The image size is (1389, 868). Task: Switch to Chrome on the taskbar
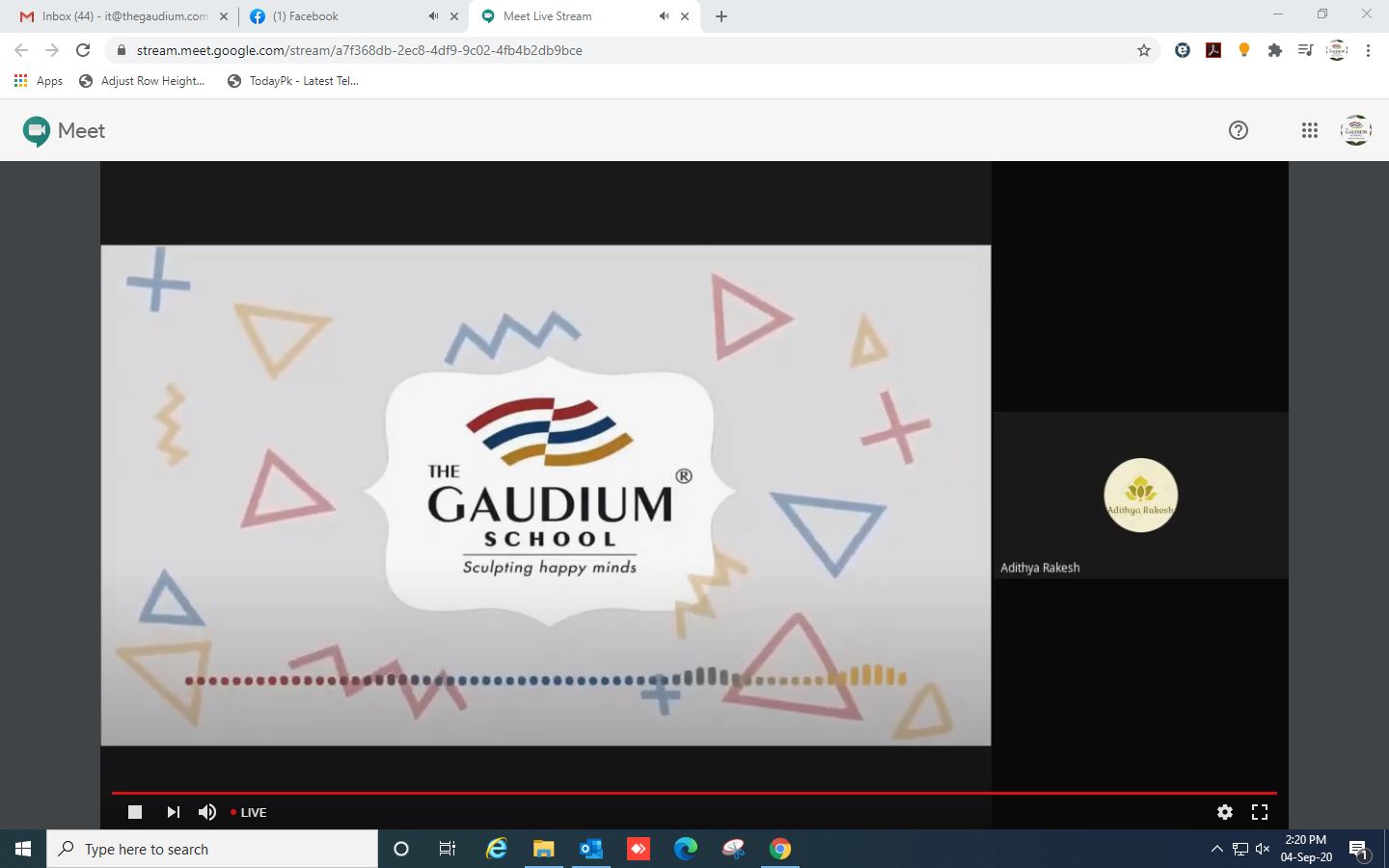coord(780,849)
